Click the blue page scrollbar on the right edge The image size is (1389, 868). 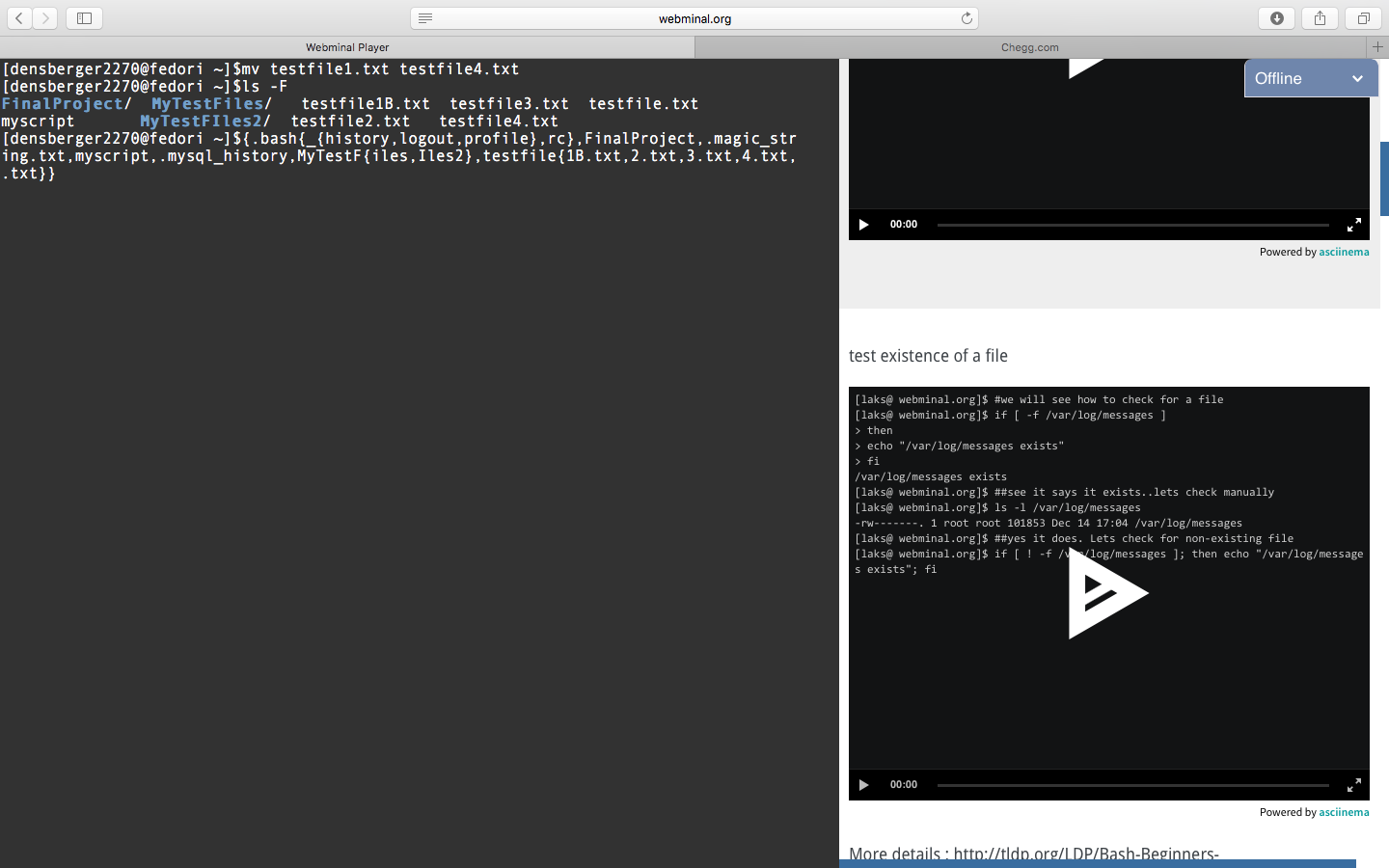coord(1384,178)
